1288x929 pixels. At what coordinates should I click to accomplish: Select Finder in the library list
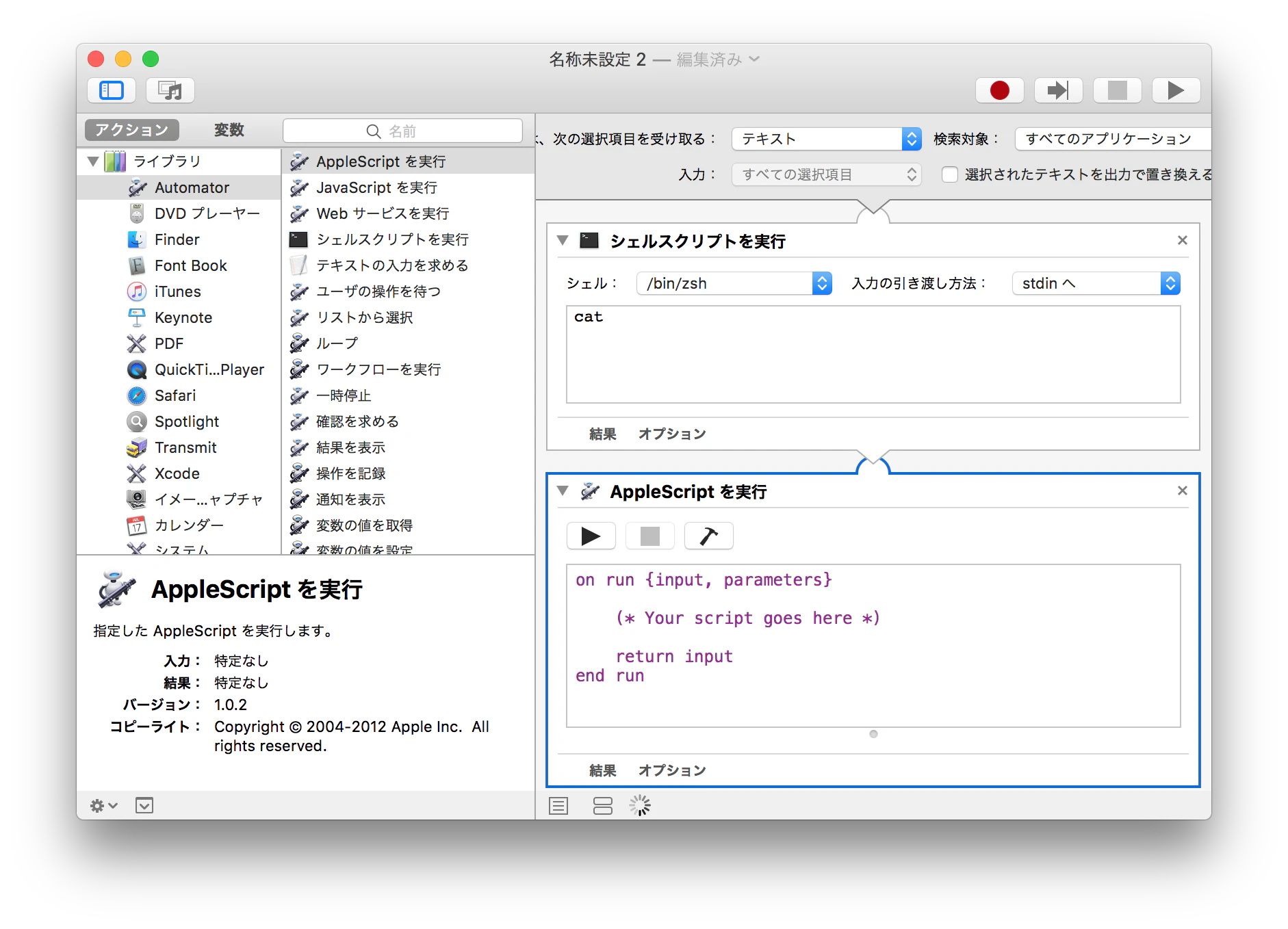coord(179,239)
